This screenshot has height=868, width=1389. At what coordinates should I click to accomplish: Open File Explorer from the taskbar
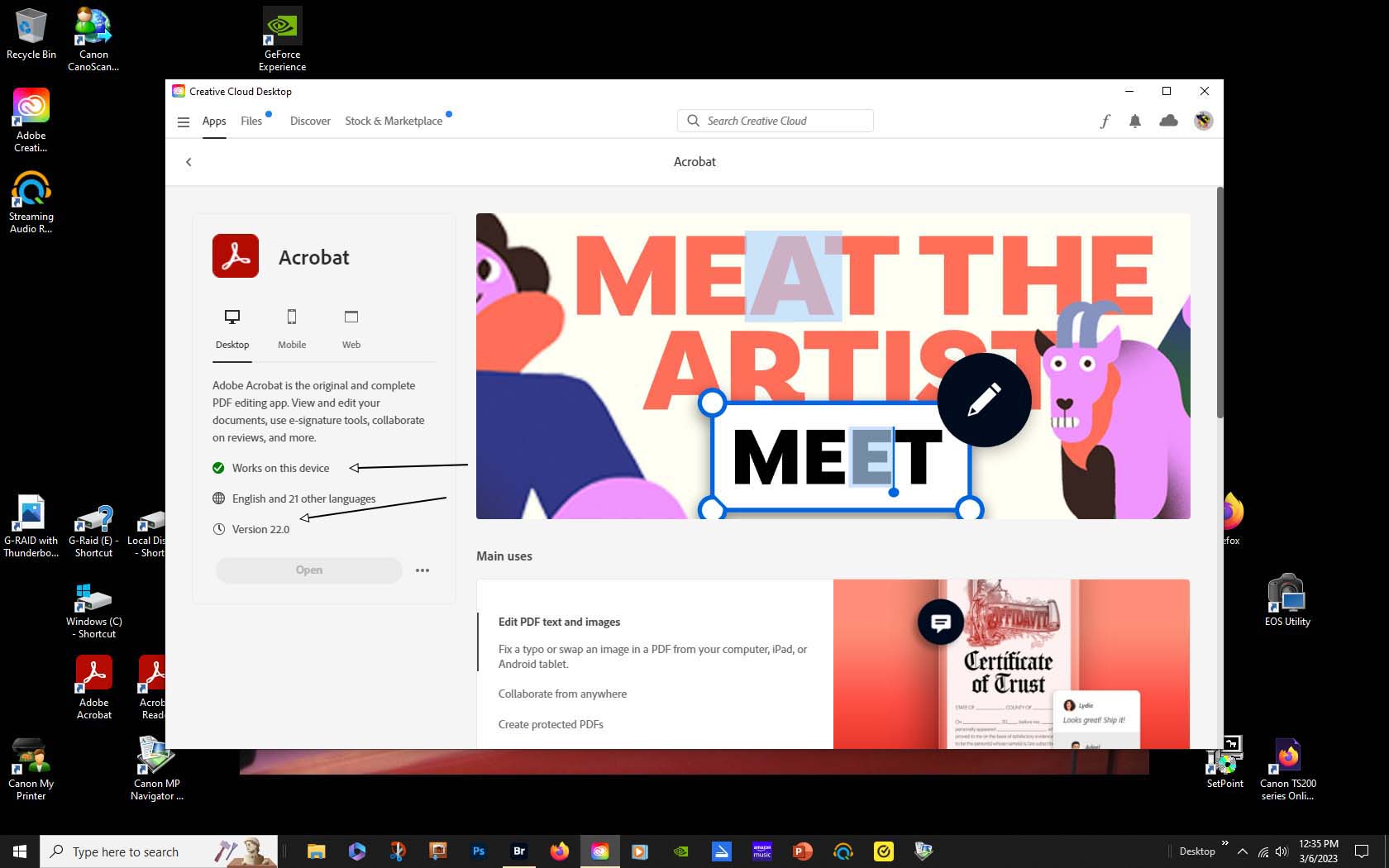point(316,851)
